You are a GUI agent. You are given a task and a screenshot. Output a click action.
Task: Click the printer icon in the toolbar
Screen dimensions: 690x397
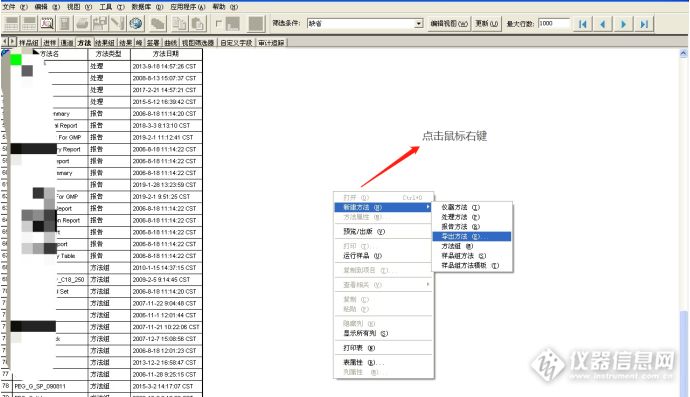pos(82,23)
